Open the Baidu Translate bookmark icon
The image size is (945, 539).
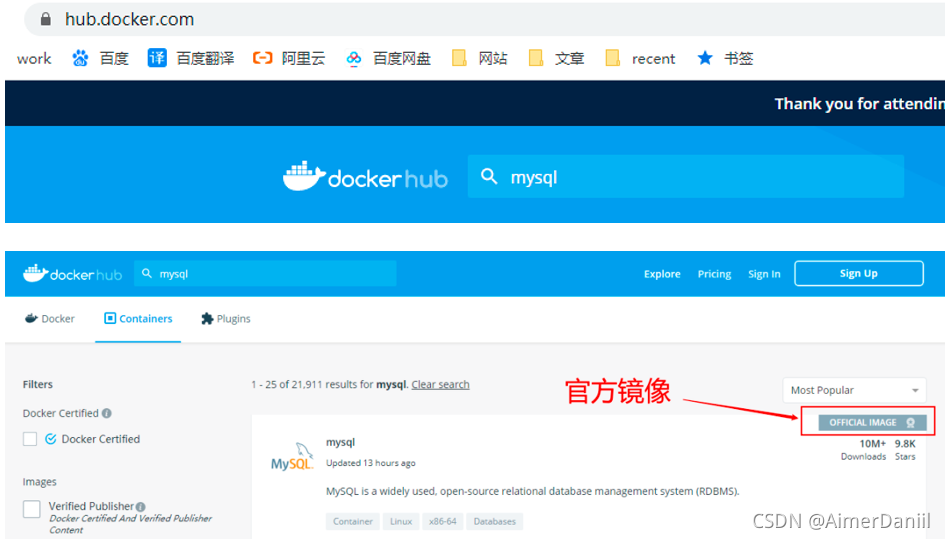pos(157,58)
